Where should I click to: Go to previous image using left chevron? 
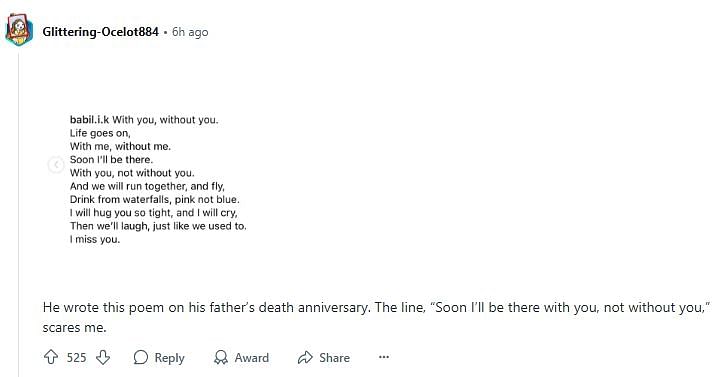click(56, 164)
